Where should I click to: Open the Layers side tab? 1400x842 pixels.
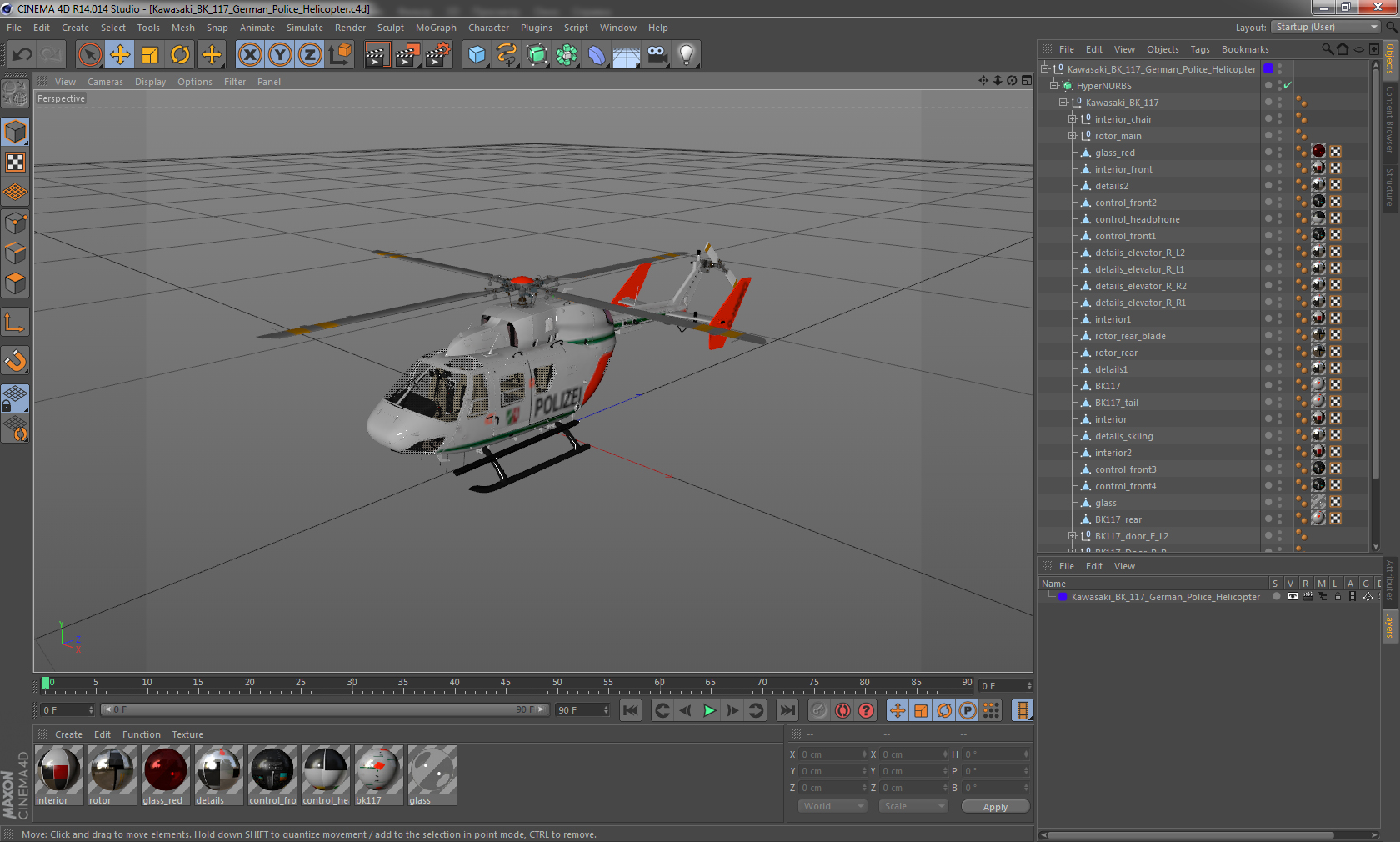click(1389, 625)
